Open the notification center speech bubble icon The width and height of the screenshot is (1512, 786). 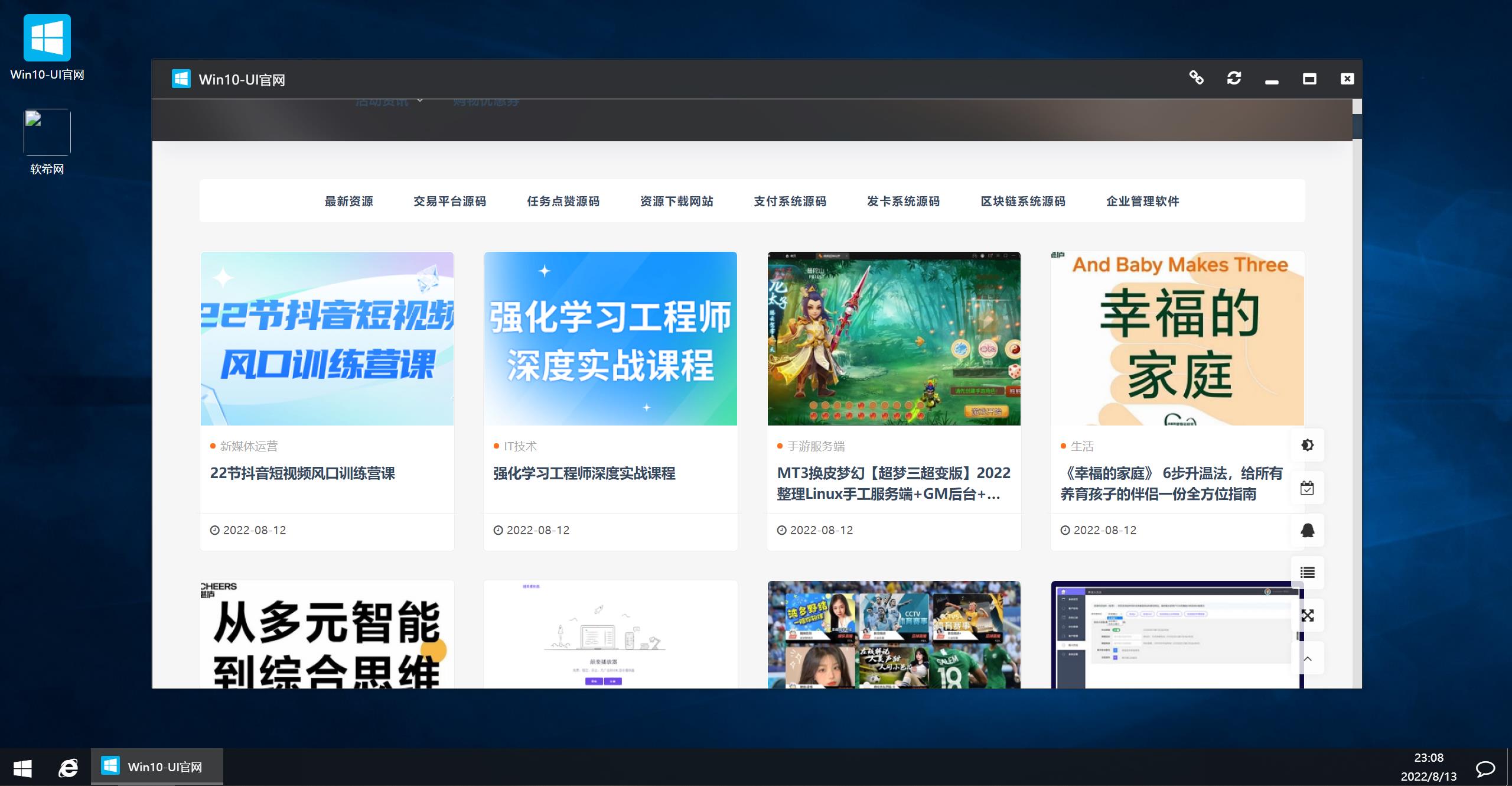[1485, 768]
